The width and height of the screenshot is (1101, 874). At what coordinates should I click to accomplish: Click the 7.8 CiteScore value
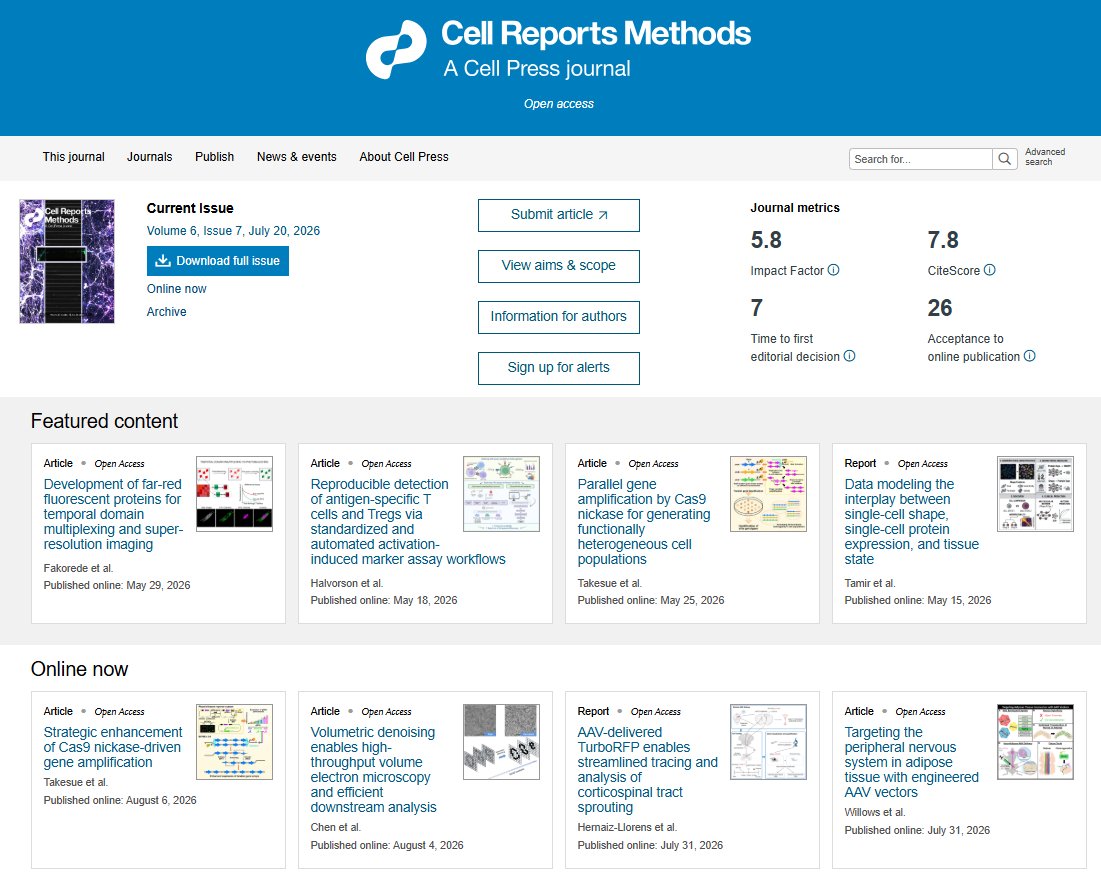[943, 240]
